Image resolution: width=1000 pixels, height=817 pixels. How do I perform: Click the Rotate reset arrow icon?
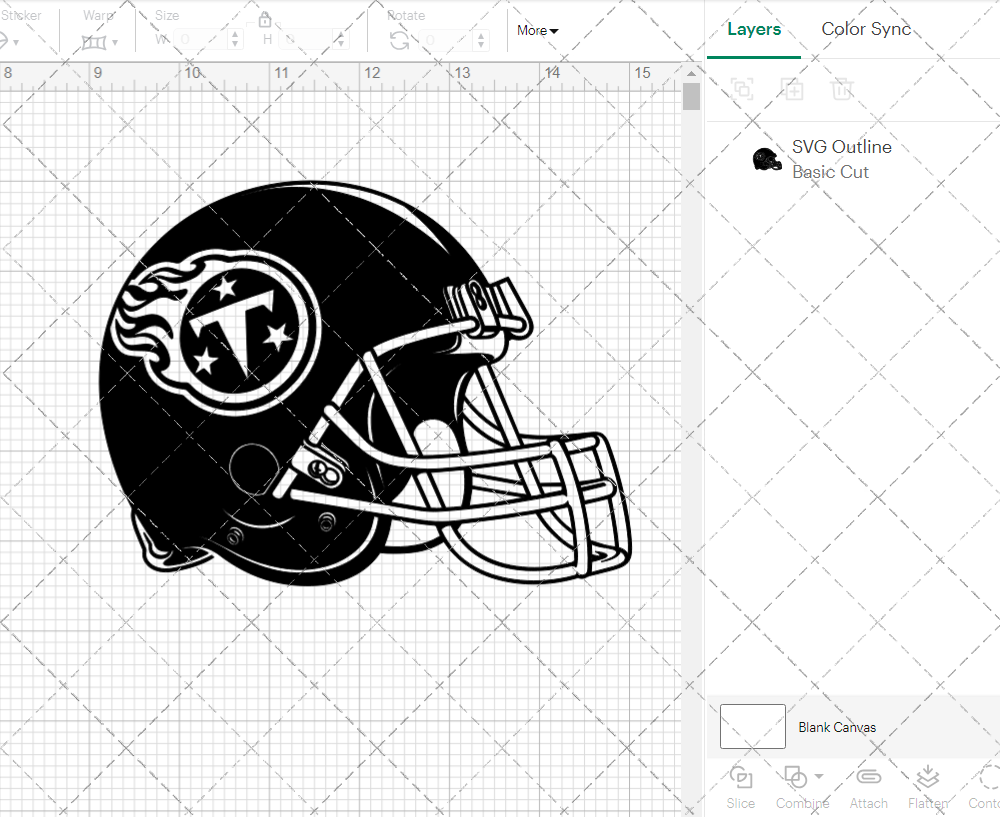click(x=398, y=38)
